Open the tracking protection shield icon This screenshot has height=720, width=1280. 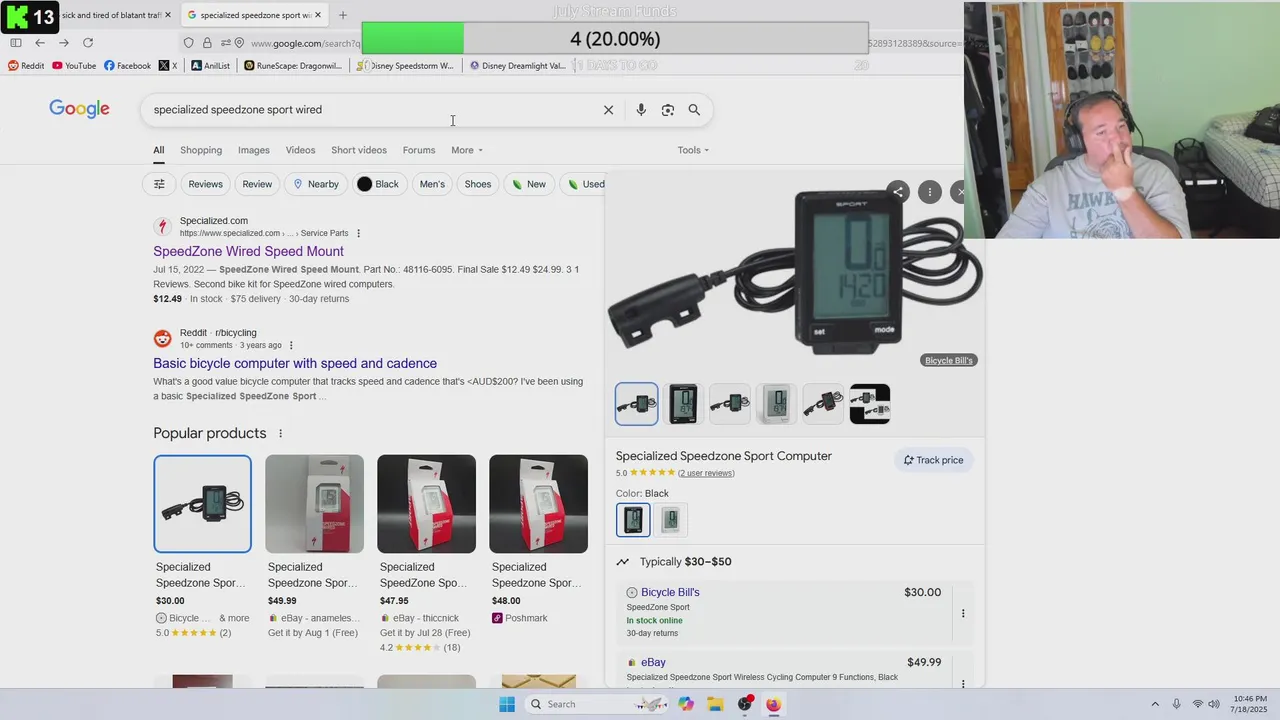pos(188,43)
